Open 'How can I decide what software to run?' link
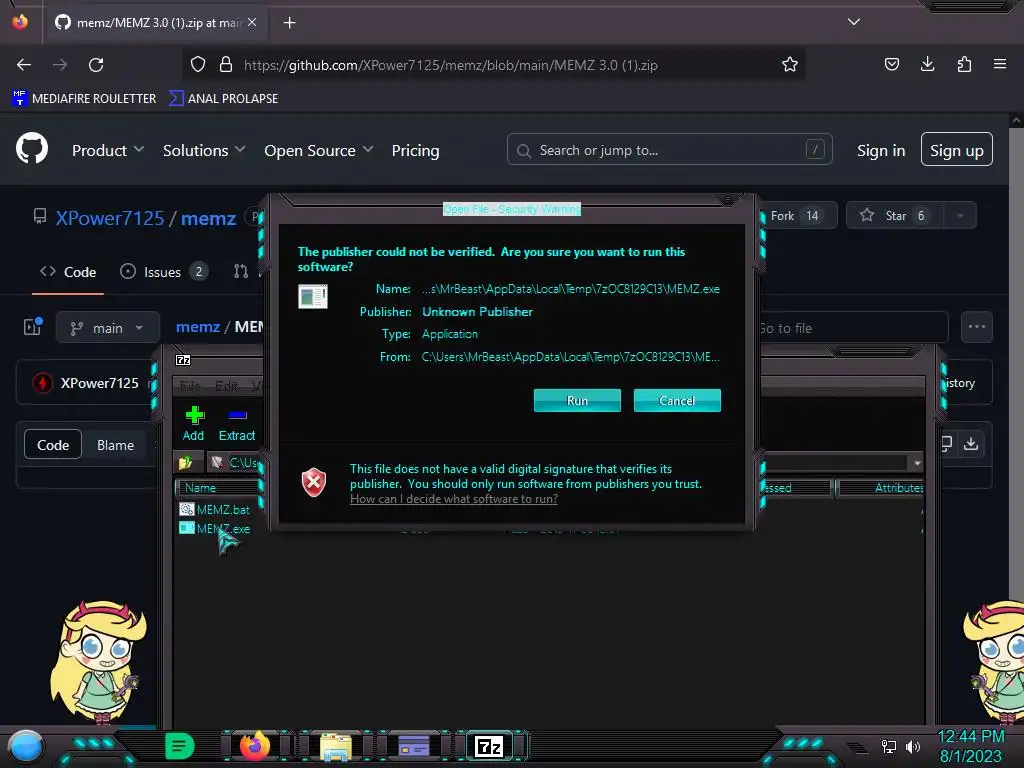 coord(454,499)
